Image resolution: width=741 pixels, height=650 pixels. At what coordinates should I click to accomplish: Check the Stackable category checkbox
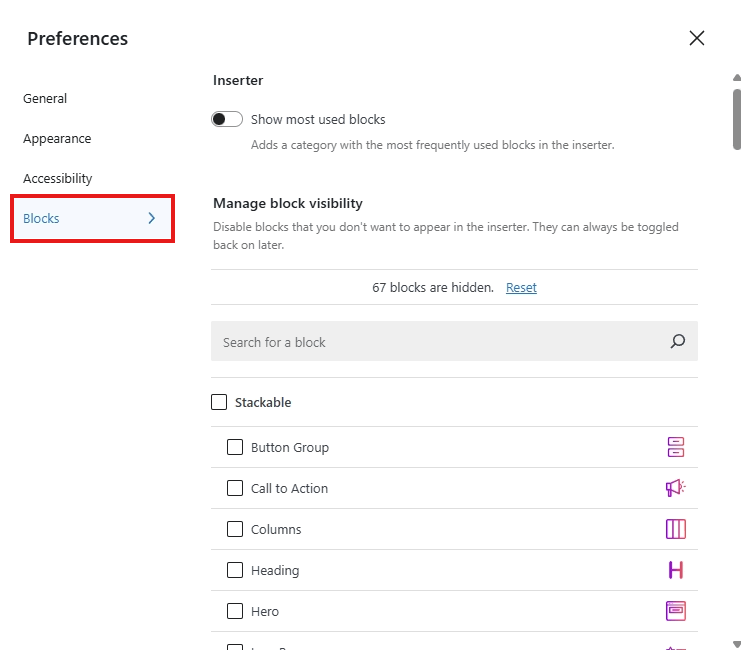219,402
